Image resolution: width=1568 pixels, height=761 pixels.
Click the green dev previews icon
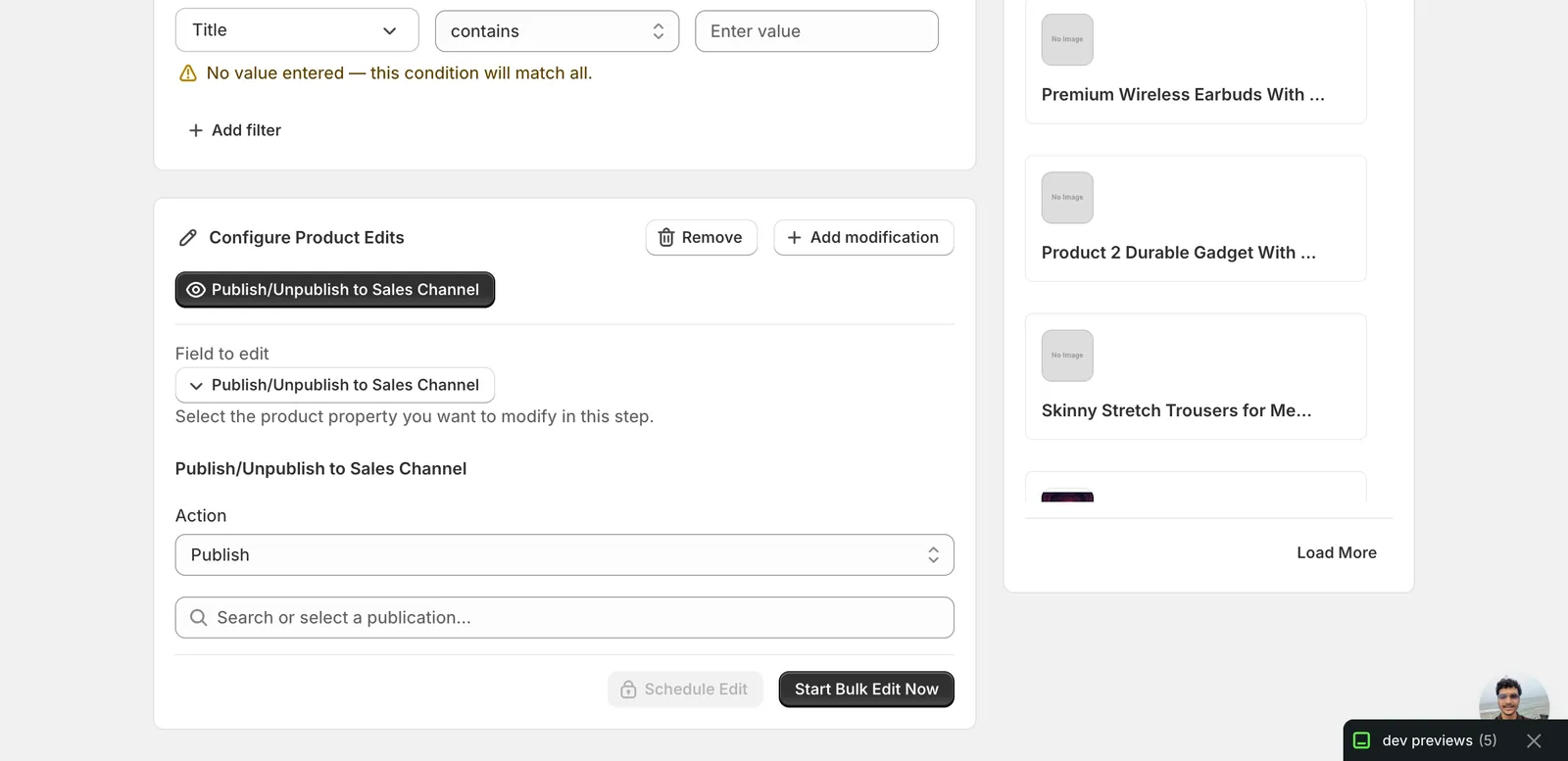tap(1361, 741)
